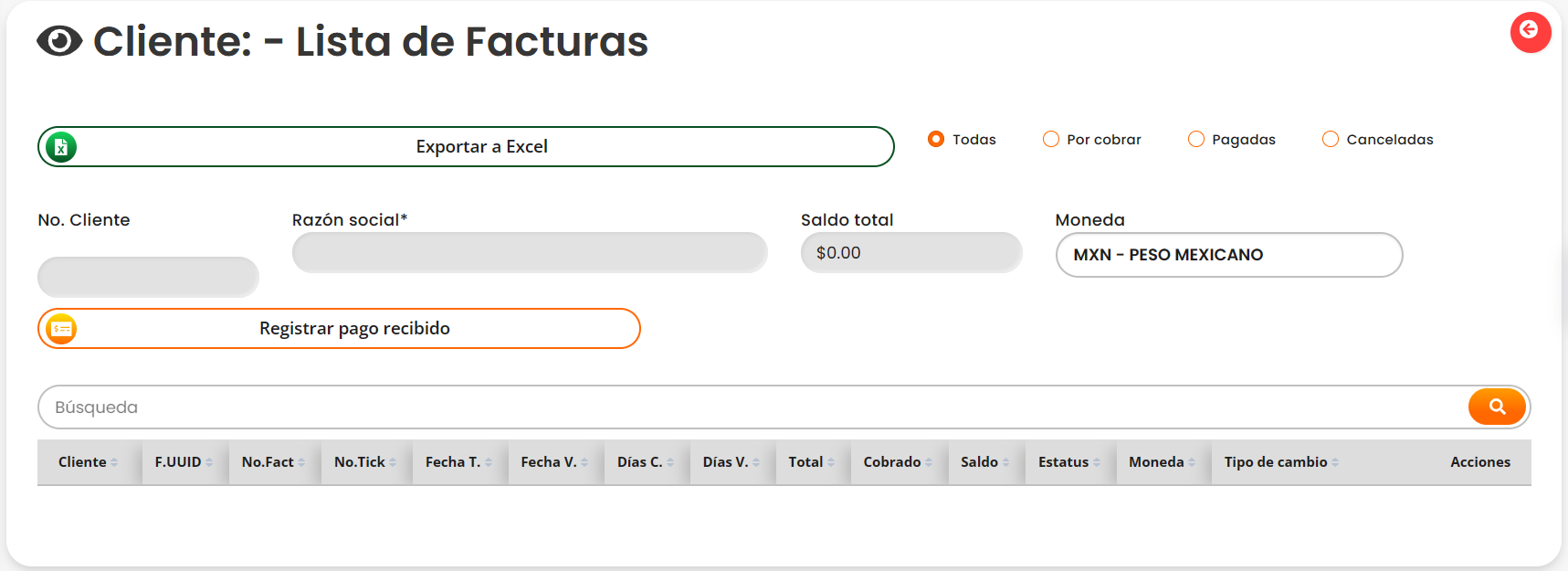Click the green Excel spreadsheet icon
The image size is (1568, 571).
click(61, 146)
